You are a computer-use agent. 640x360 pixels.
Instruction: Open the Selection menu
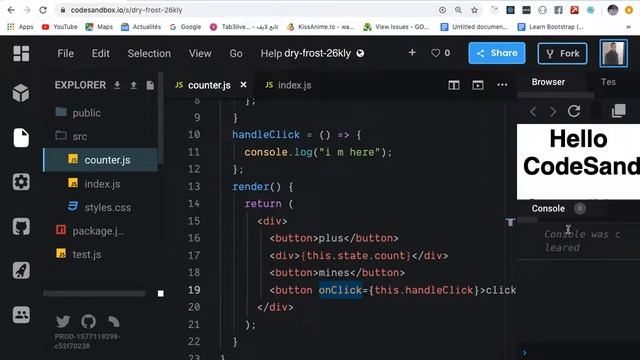click(x=149, y=53)
